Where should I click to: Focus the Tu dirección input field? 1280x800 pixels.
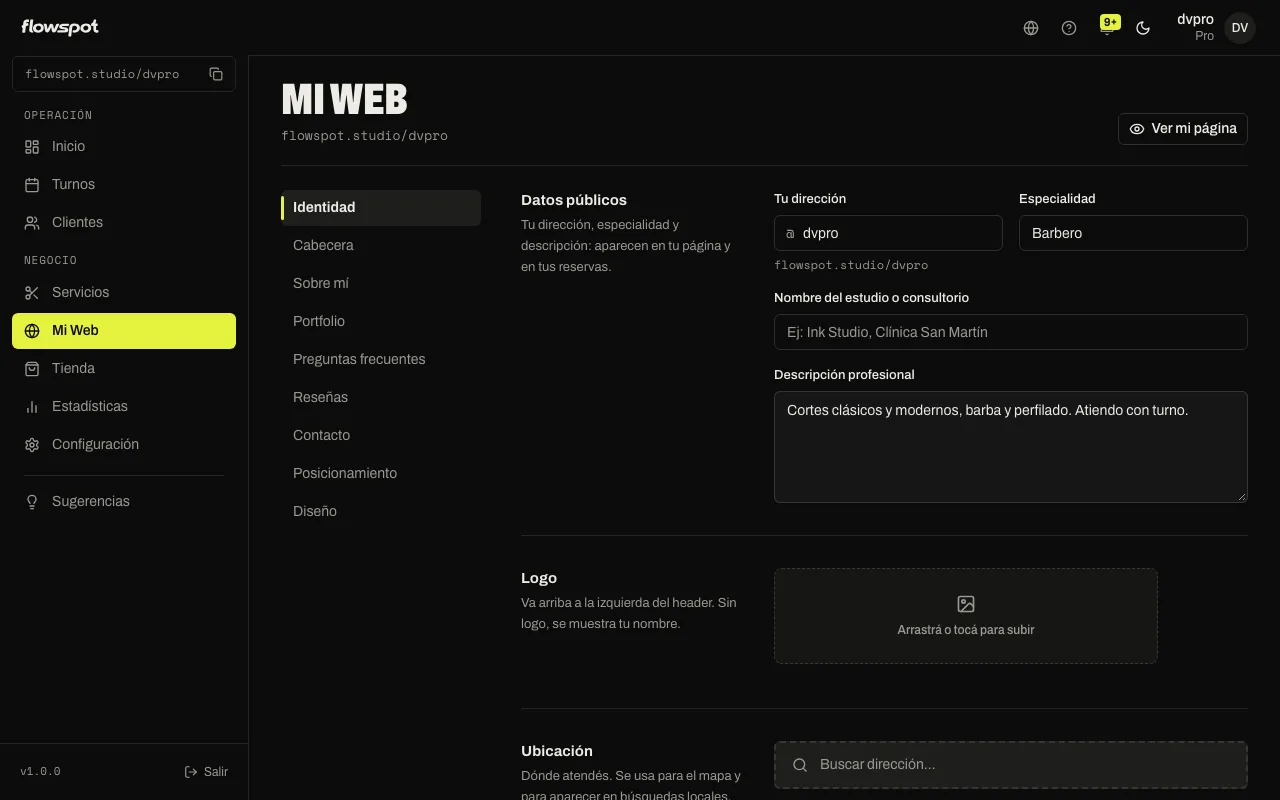click(x=888, y=233)
